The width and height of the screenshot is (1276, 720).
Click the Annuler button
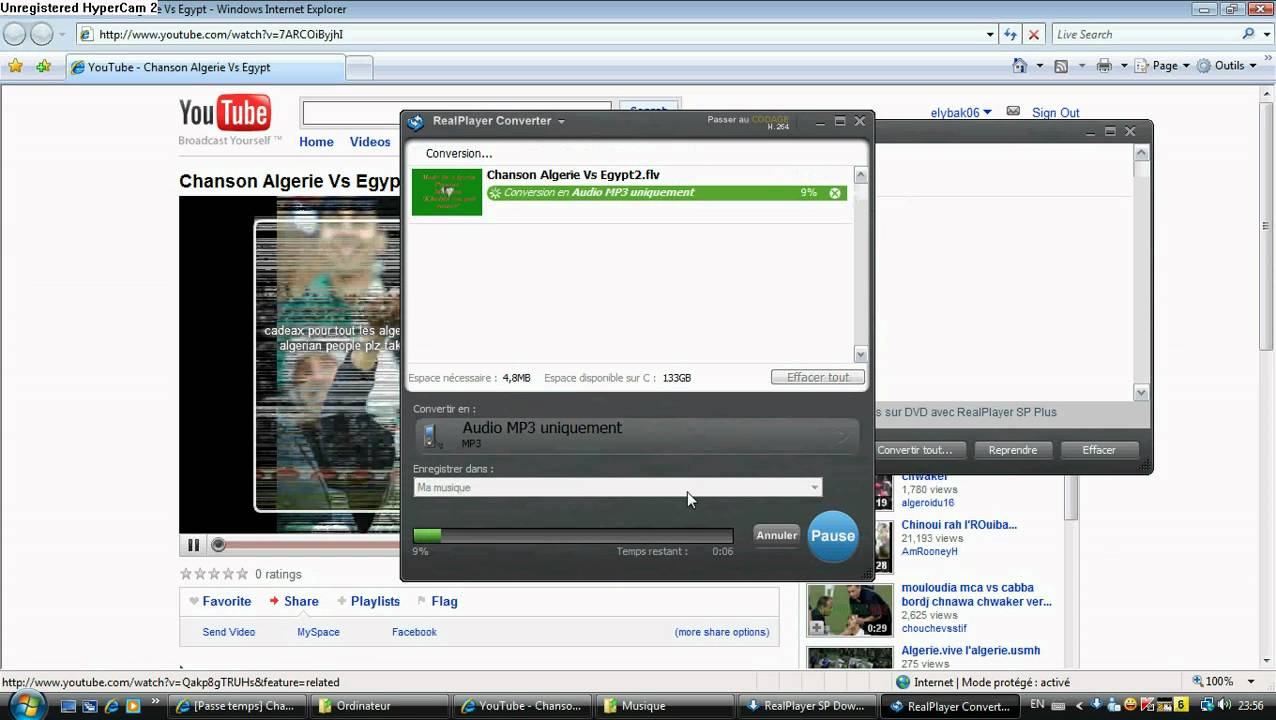(x=777, y=535)
